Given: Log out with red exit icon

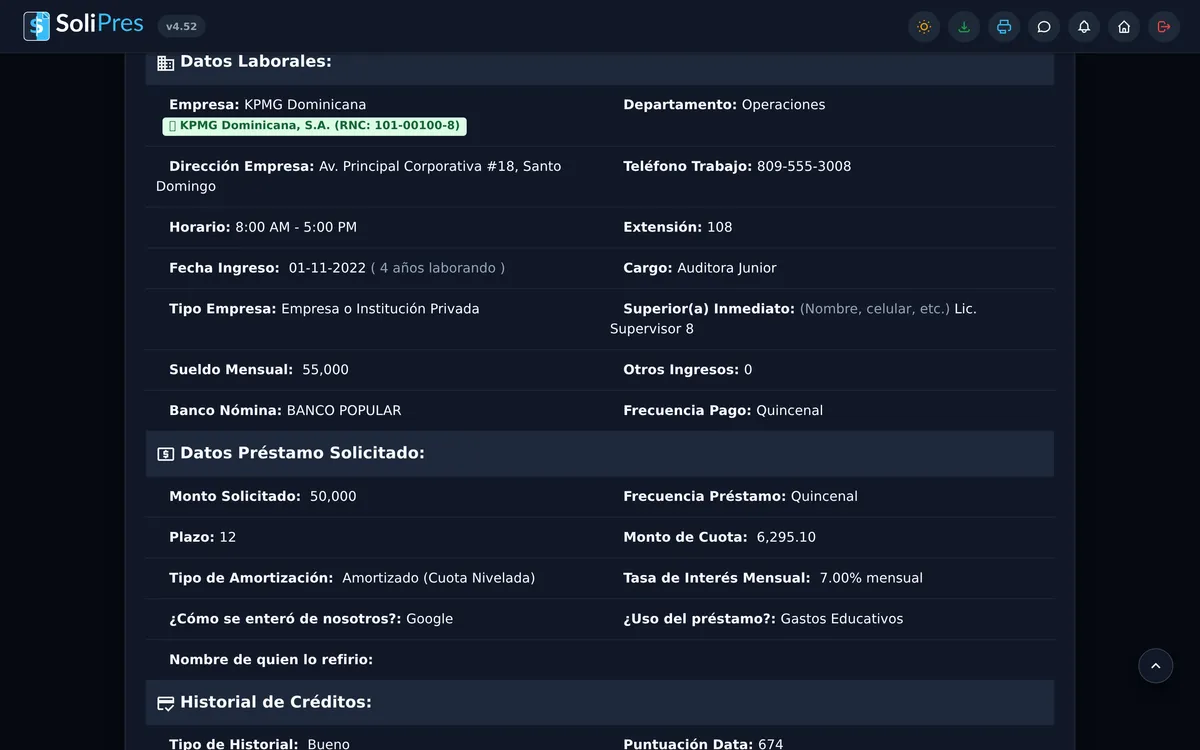Looking at the screenshot, I should [x=1164, y=27].
